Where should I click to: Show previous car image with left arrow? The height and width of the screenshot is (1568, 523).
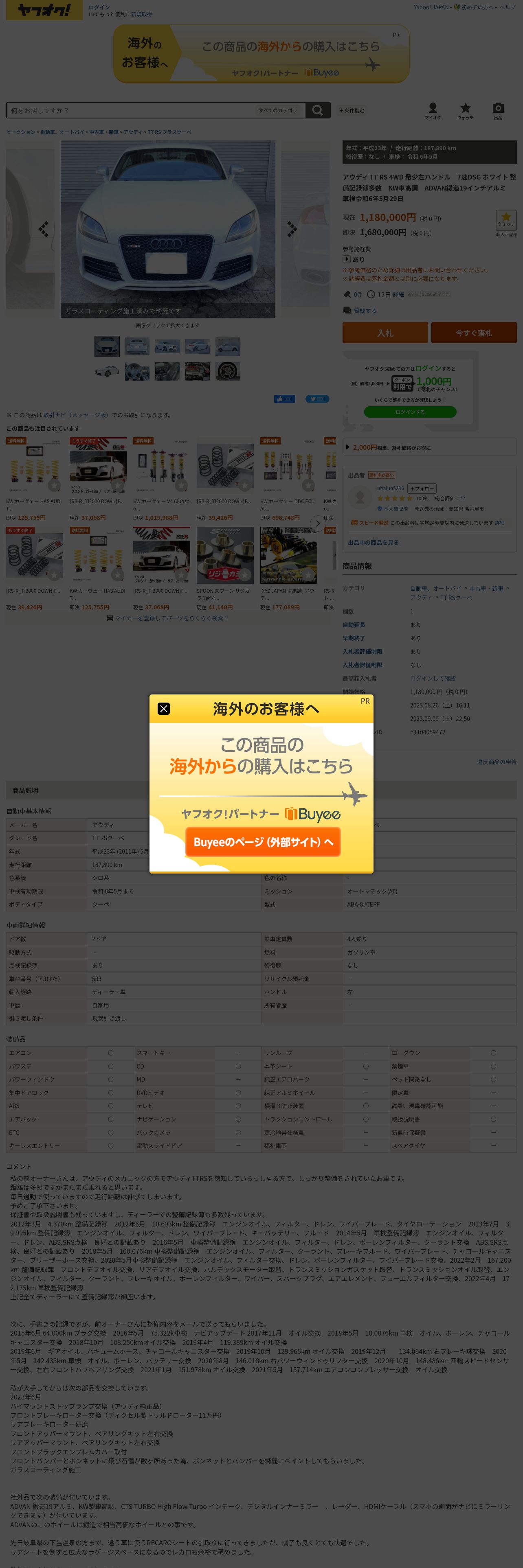(x=43, y=229)
